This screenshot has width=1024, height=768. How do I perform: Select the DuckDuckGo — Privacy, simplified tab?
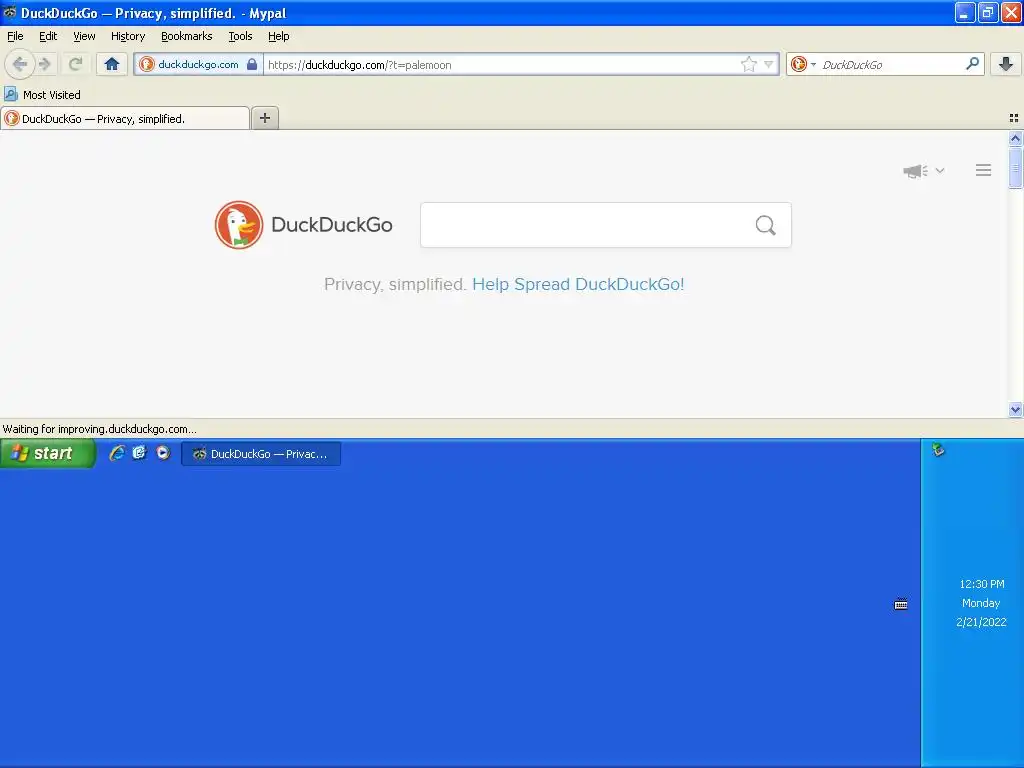point(125,119)
